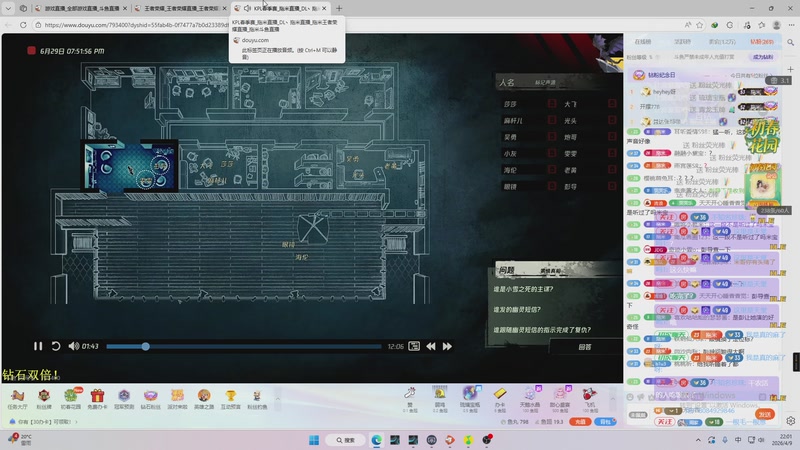The height and width of the screenshot is (450, 800).
Task: Click the screen mode icon beside 12:06
Action: tap(414, 346)
